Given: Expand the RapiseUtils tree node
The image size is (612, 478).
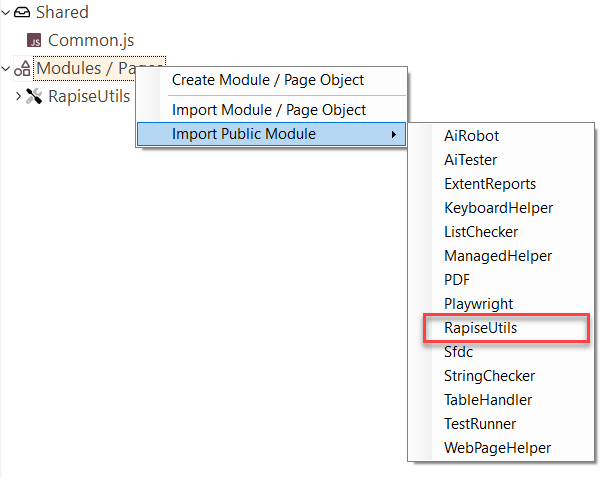Looking at the screenshot, I should pyautogui.click(x=18, y=96).
